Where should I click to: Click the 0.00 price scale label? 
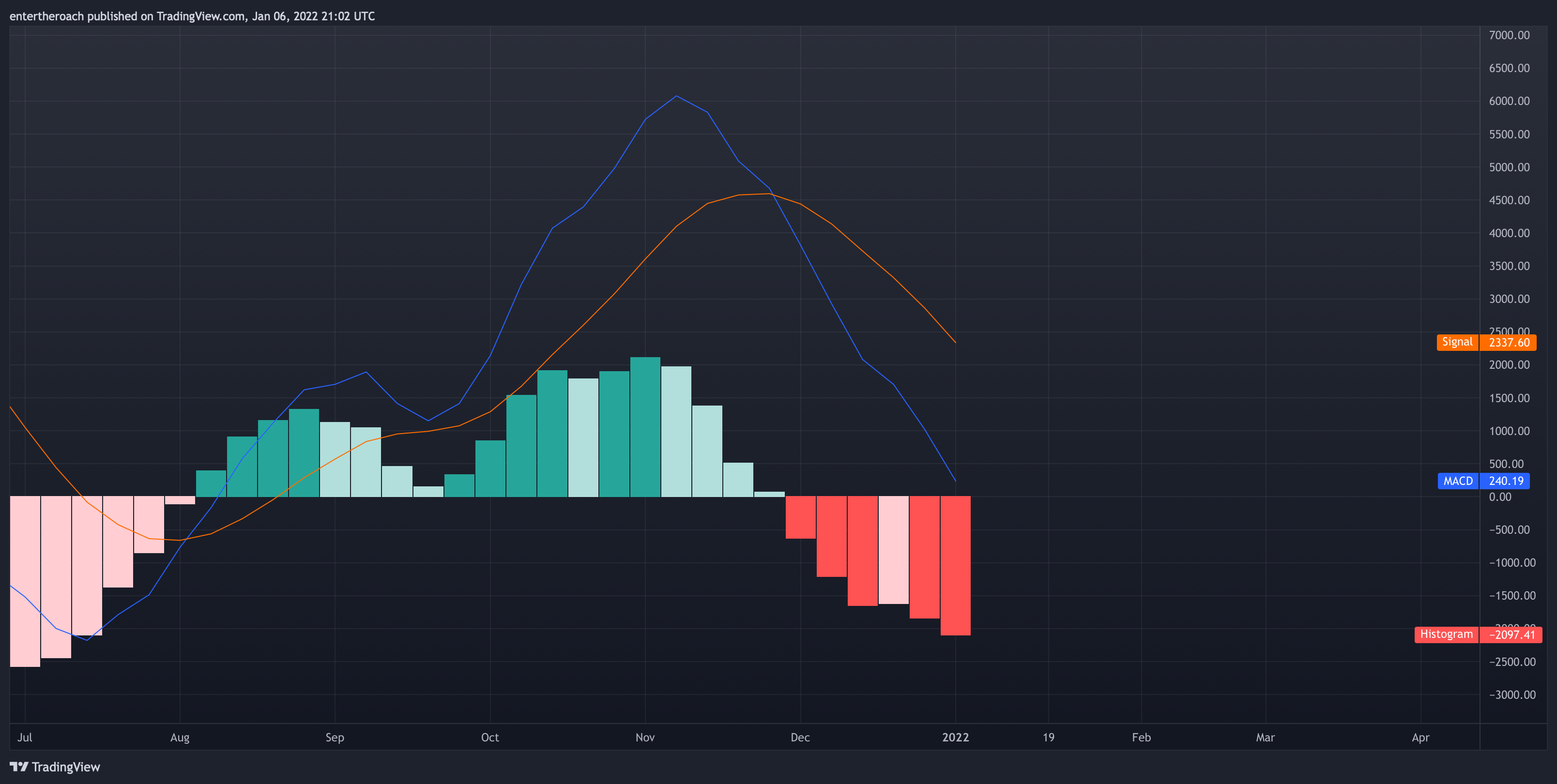coord(1500,497)
